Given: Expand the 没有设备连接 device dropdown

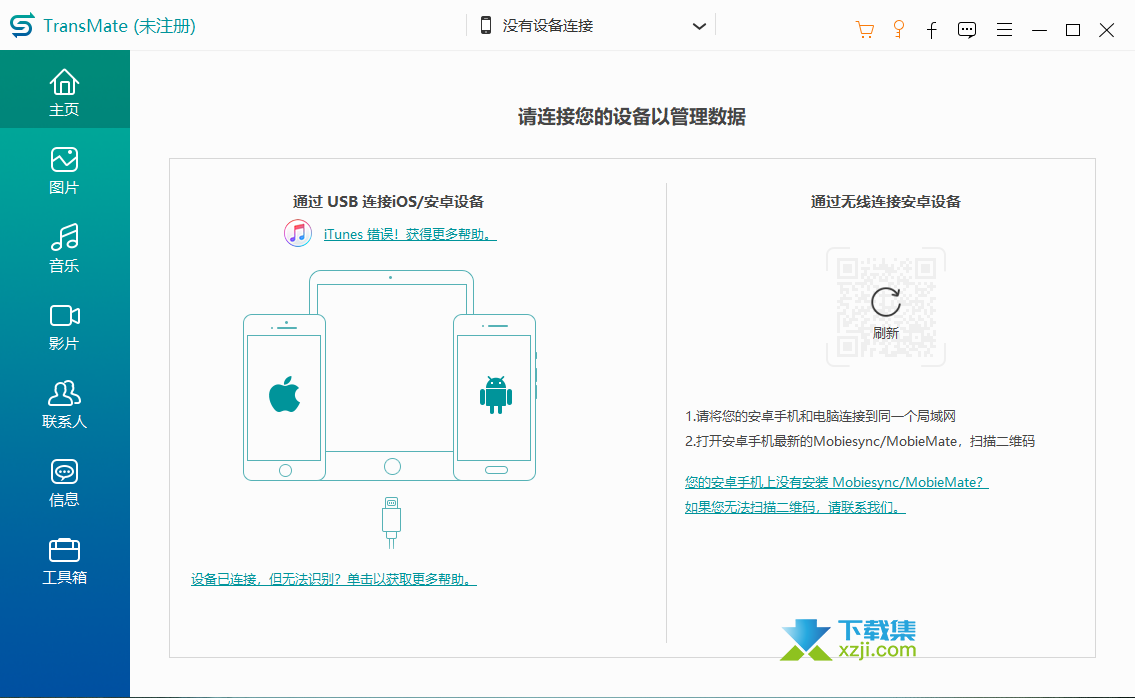Looking at the screenshot, I should coord(591,26).
